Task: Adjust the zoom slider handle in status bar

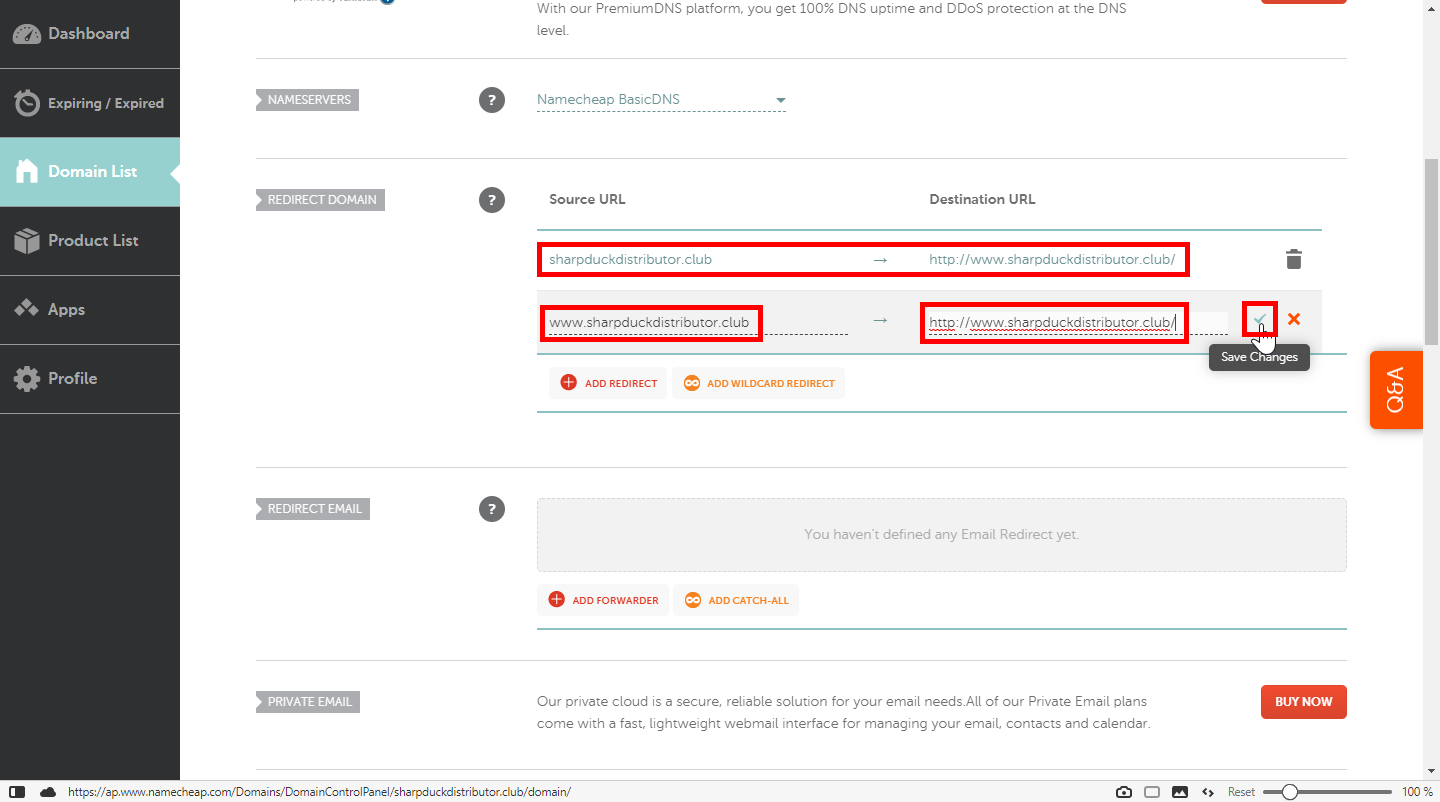Action: [x=1290, y=792]
